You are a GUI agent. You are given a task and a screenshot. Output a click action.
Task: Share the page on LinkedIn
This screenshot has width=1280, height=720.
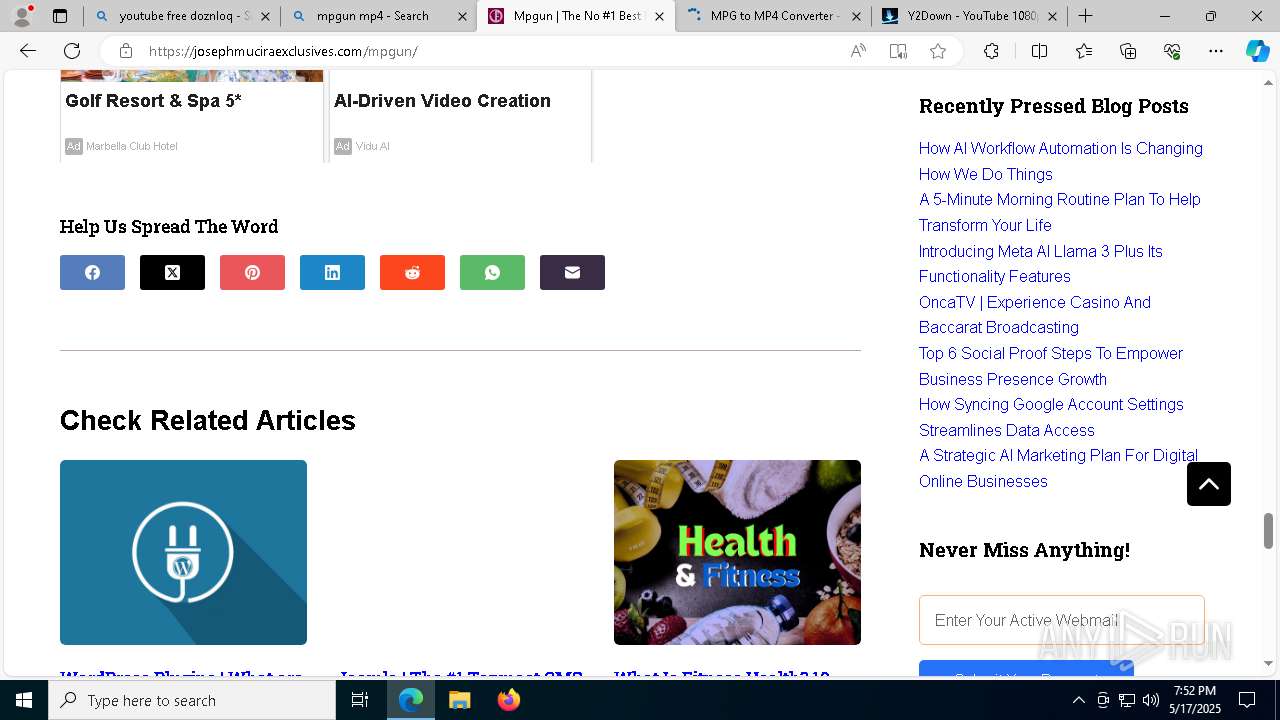click(332, 272)
